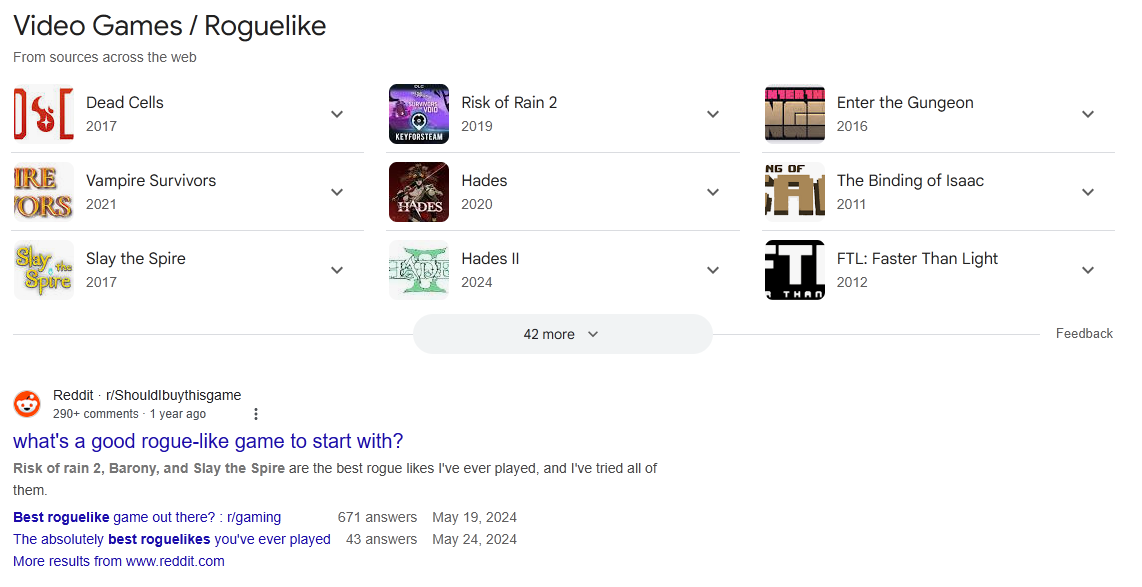This screenshot has height=587, width=1142.
Task: Click the "43 answers" count text
Action: tap(382, 539)
